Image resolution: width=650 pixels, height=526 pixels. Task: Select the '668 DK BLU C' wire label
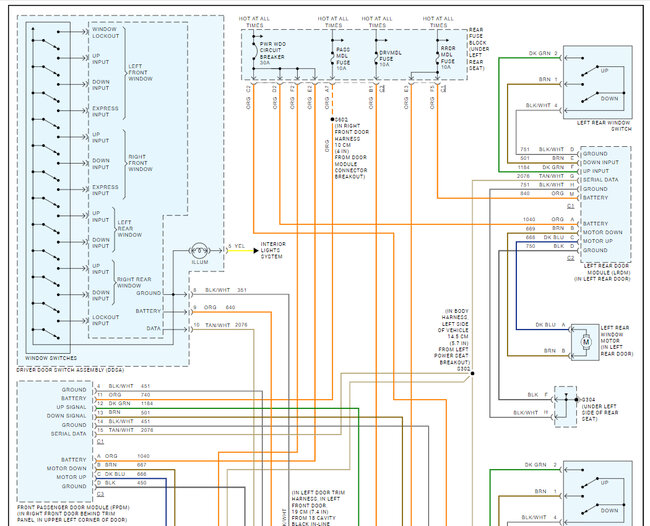550,238
